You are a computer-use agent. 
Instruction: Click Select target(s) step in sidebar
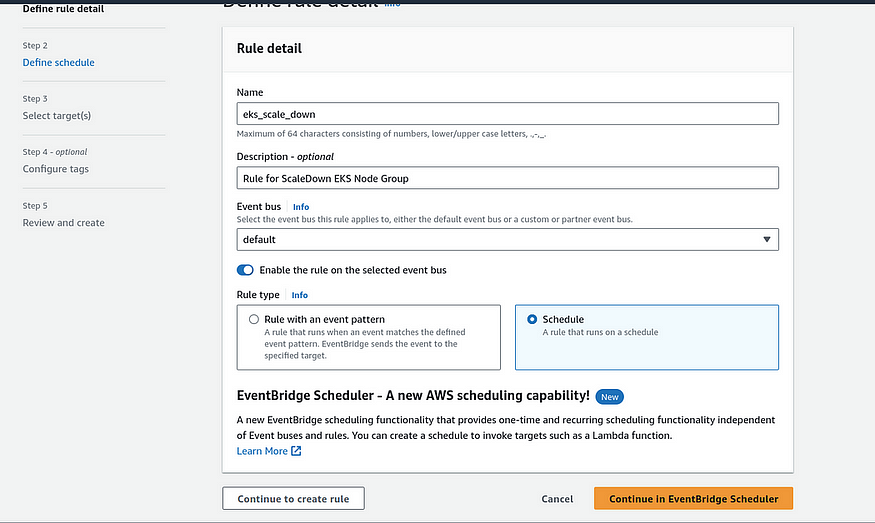click(56, 116)
